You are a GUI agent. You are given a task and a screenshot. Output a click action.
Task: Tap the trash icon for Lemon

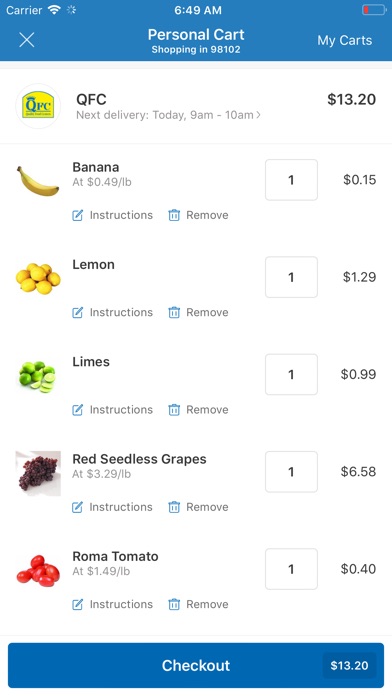click(x=174, y=312)
